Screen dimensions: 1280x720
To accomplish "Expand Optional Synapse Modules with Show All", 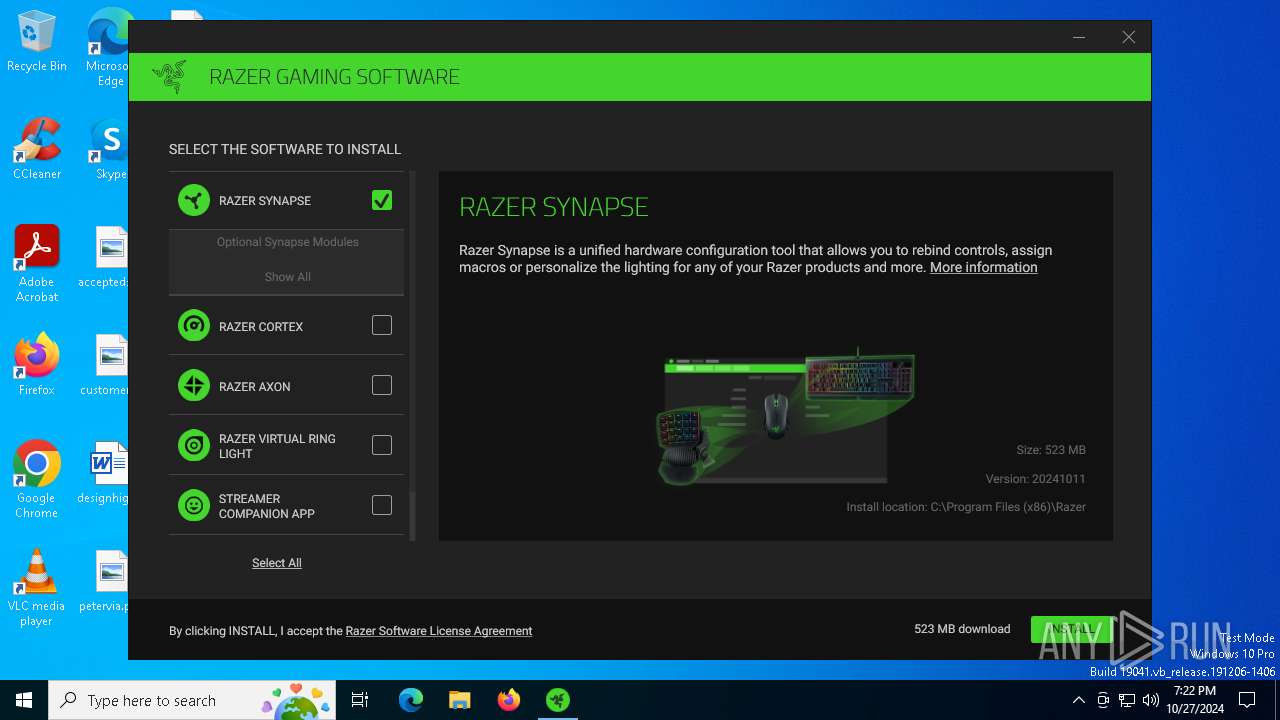I will tap(288, 277).
